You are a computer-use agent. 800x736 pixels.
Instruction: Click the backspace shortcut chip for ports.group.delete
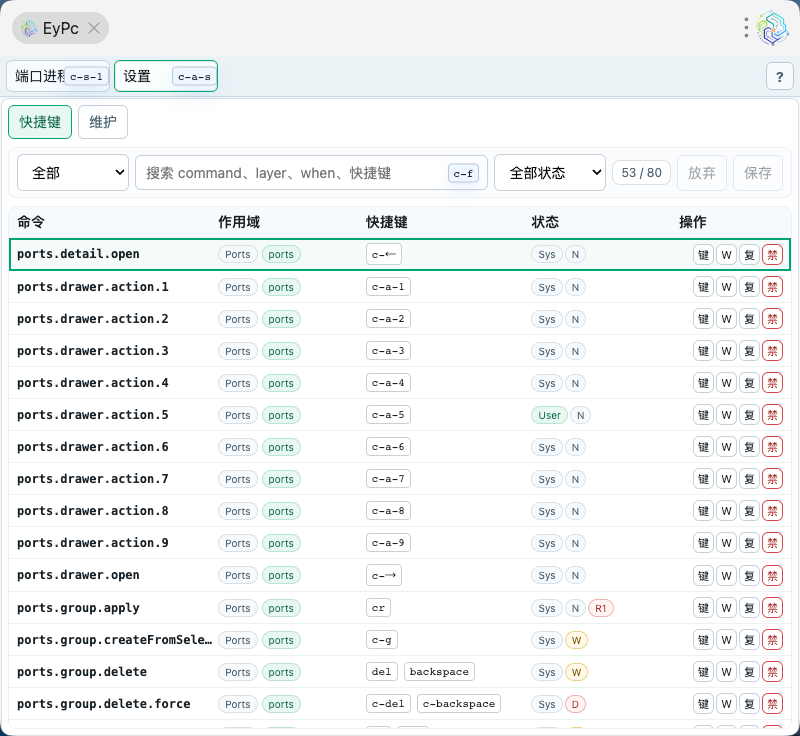coord(439,672)
